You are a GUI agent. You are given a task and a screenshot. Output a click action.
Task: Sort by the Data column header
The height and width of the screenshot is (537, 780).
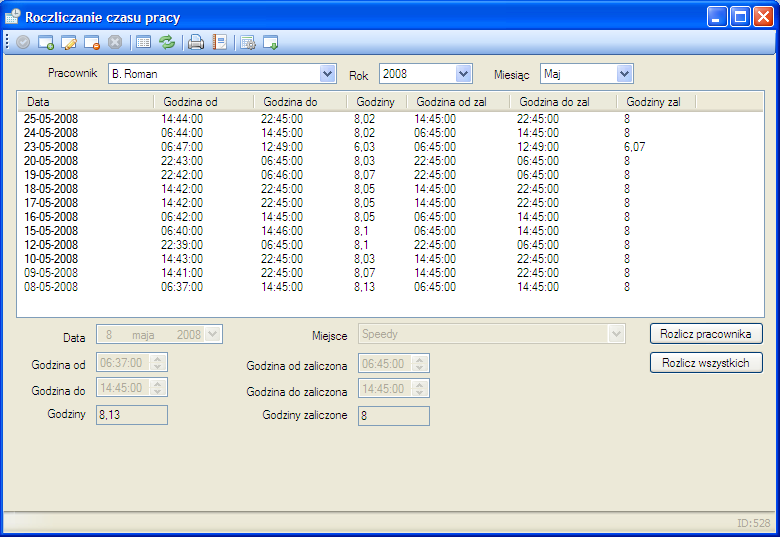coord(86,102)
